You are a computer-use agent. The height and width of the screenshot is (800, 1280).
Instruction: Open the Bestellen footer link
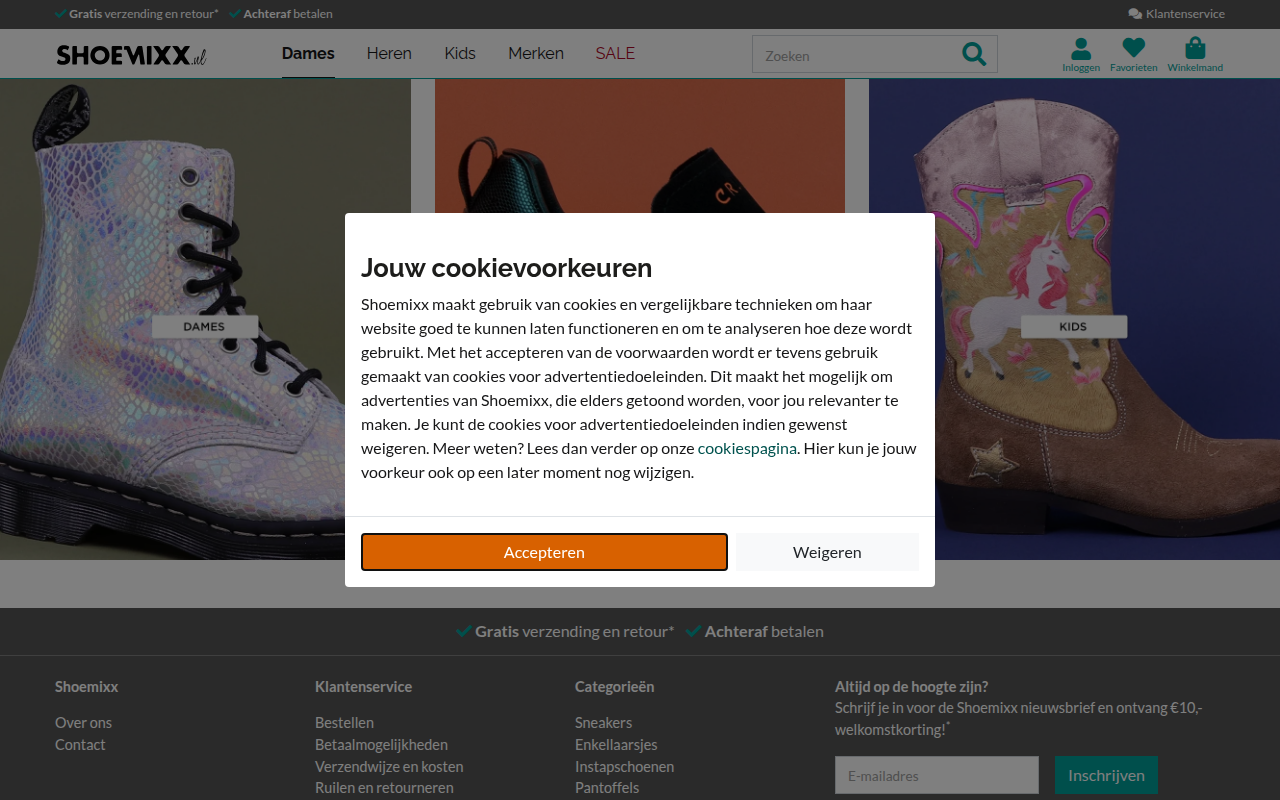click(x=344, y=722)
